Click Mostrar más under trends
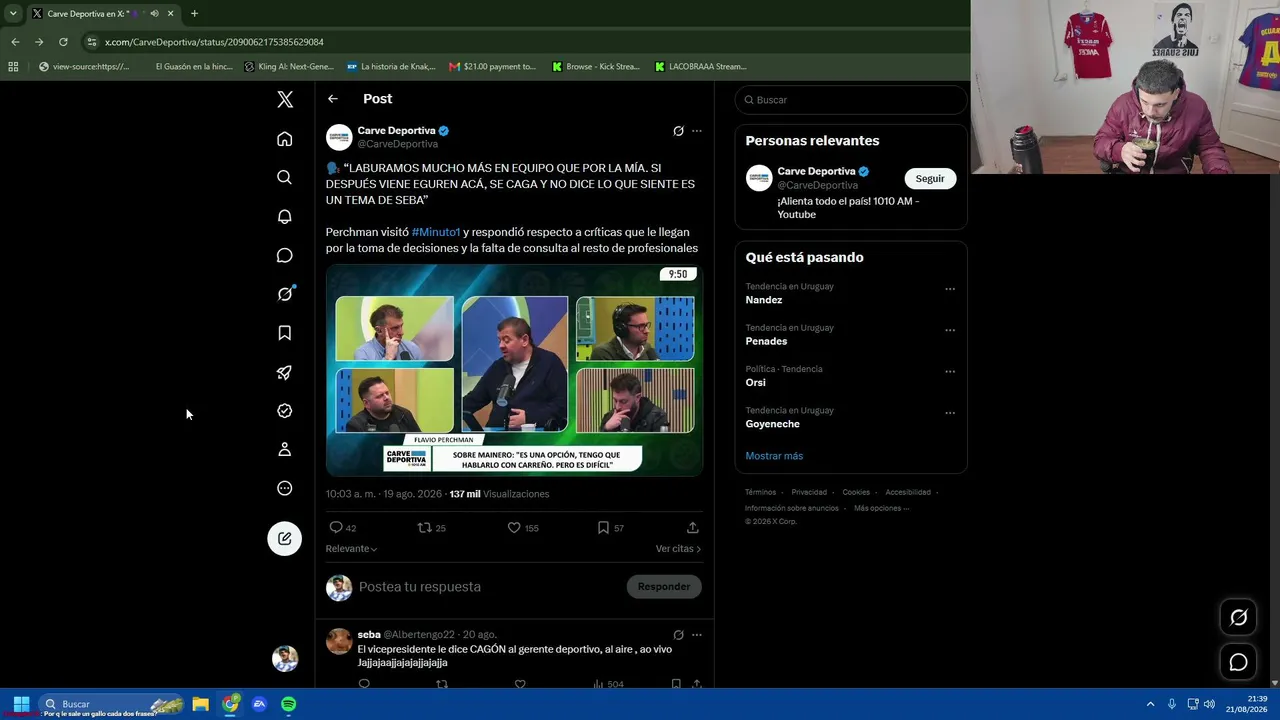Image resolution: width=1280 pixels, height=720 pixels. 774,456
